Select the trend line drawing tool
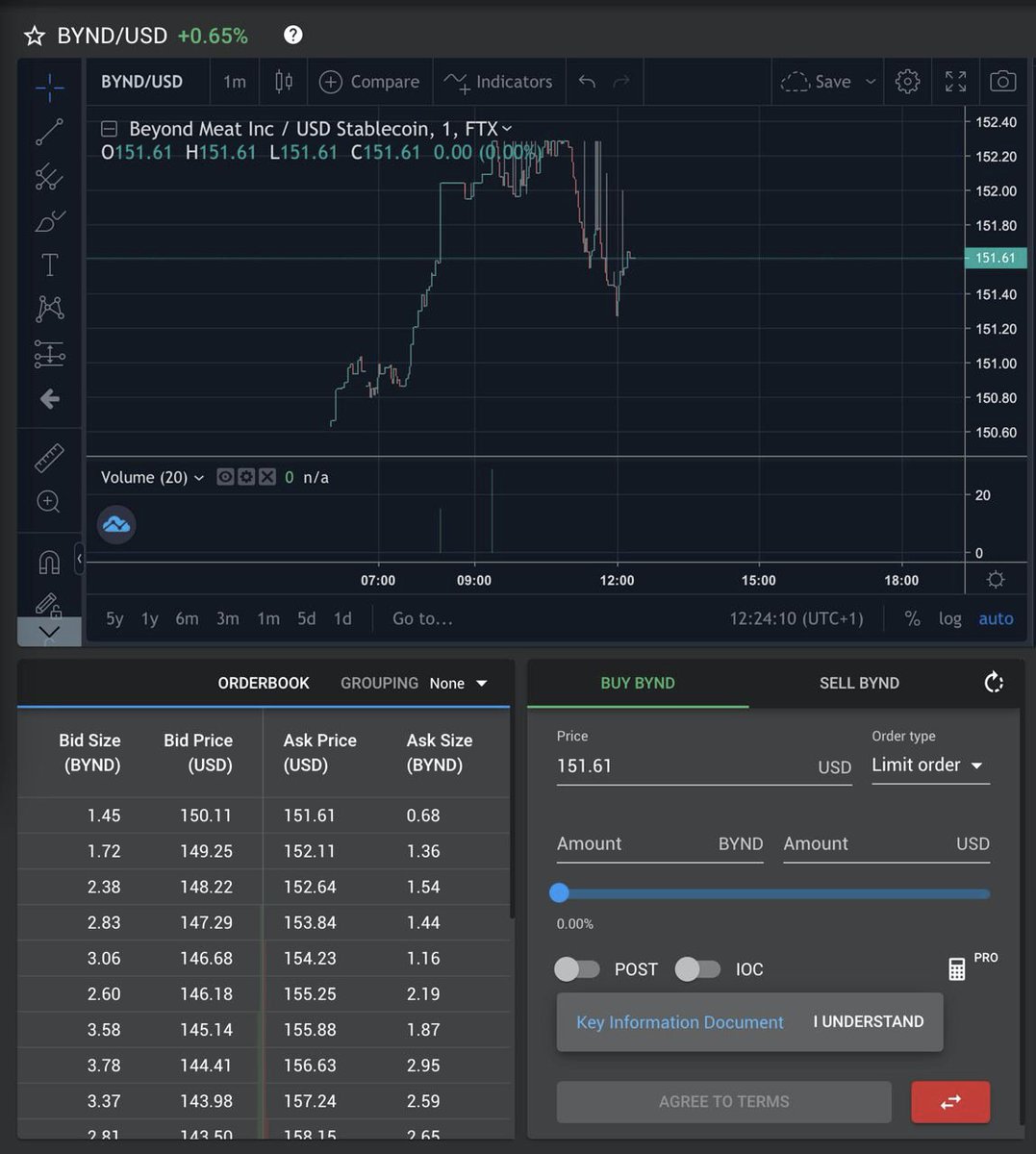 pyautogui.click(x=49, y=132)
